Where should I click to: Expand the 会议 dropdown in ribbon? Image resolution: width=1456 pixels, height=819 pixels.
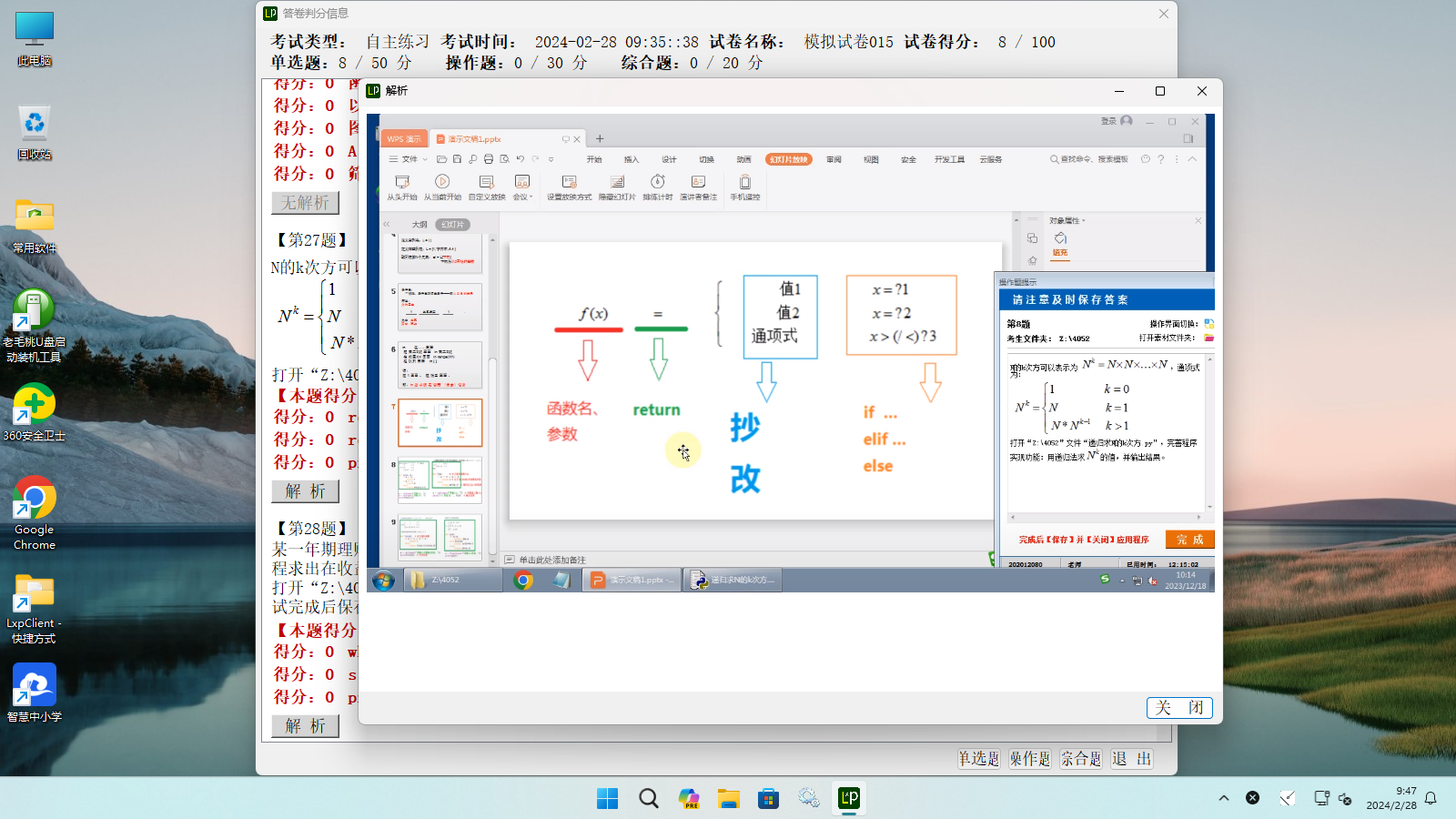pos(522,187)
